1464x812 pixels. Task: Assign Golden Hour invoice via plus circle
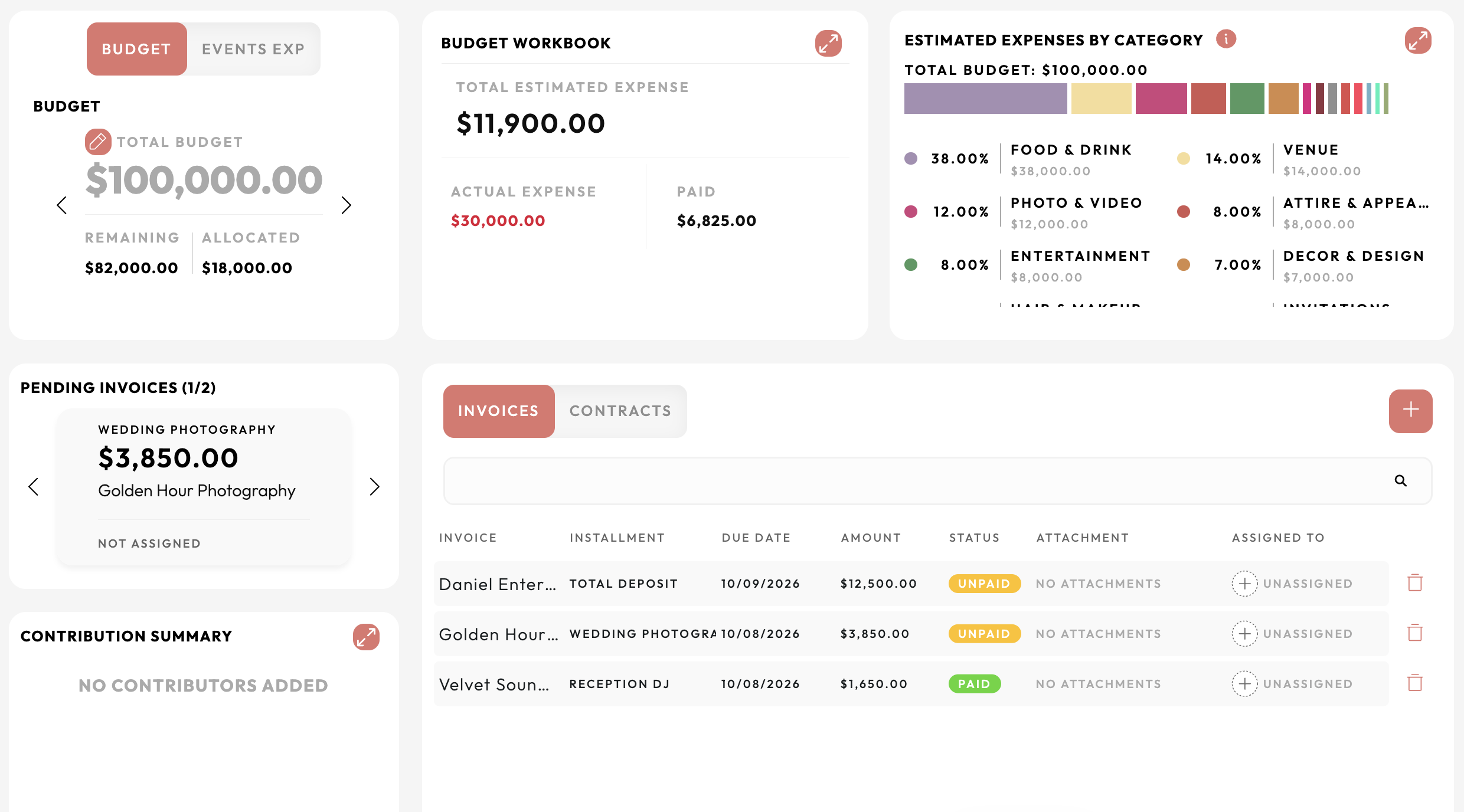(1244, 634)
